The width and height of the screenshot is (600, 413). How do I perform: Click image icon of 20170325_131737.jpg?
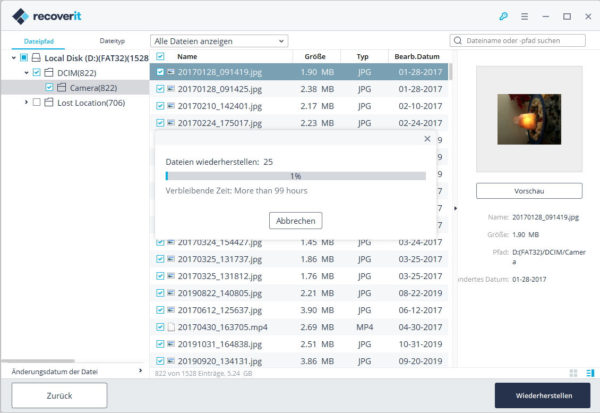pos(171,259)
